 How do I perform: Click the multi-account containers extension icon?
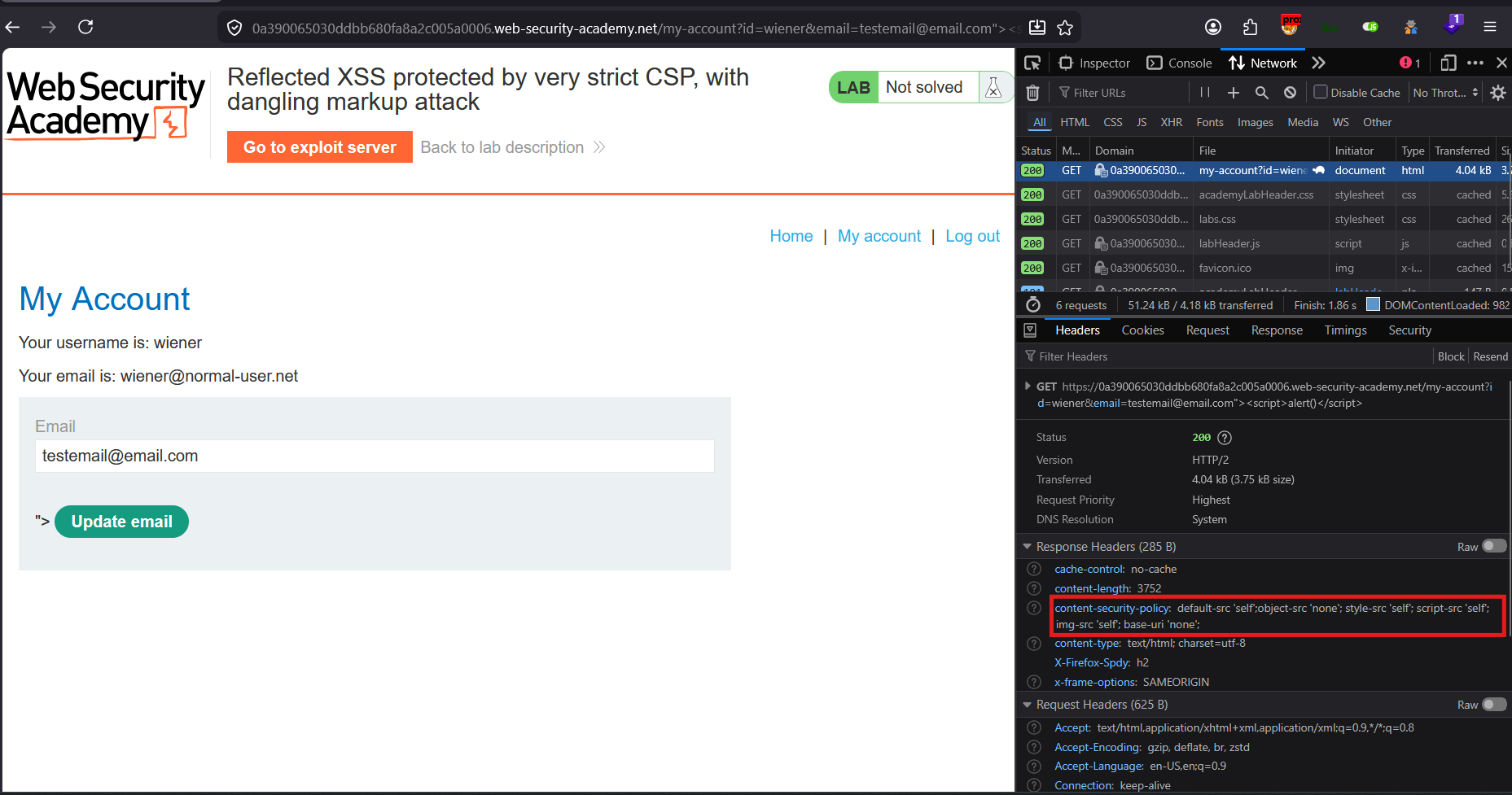1411,28
